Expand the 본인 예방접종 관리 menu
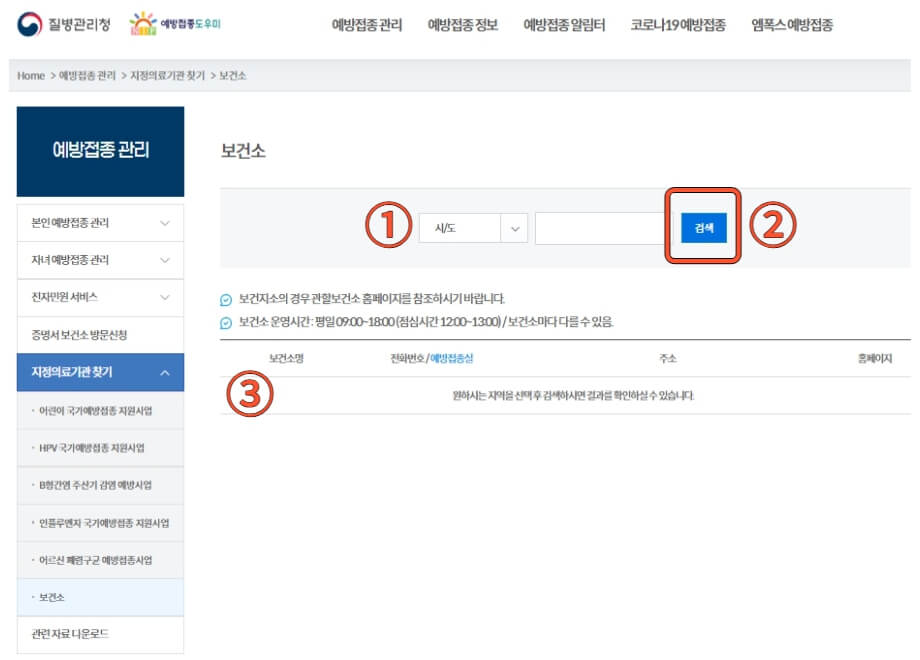920x660 pixels. 99,222
